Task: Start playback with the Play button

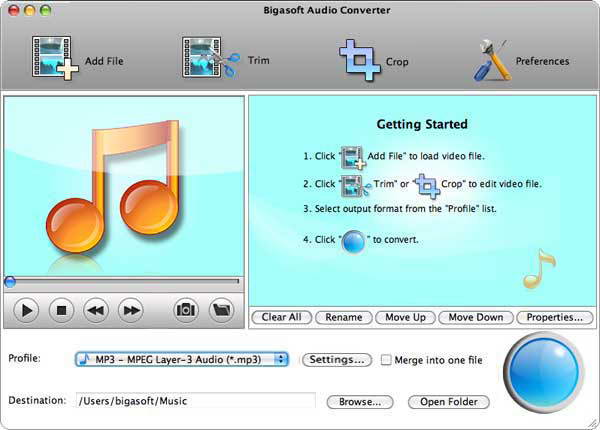Action: (x=26, y=310)
